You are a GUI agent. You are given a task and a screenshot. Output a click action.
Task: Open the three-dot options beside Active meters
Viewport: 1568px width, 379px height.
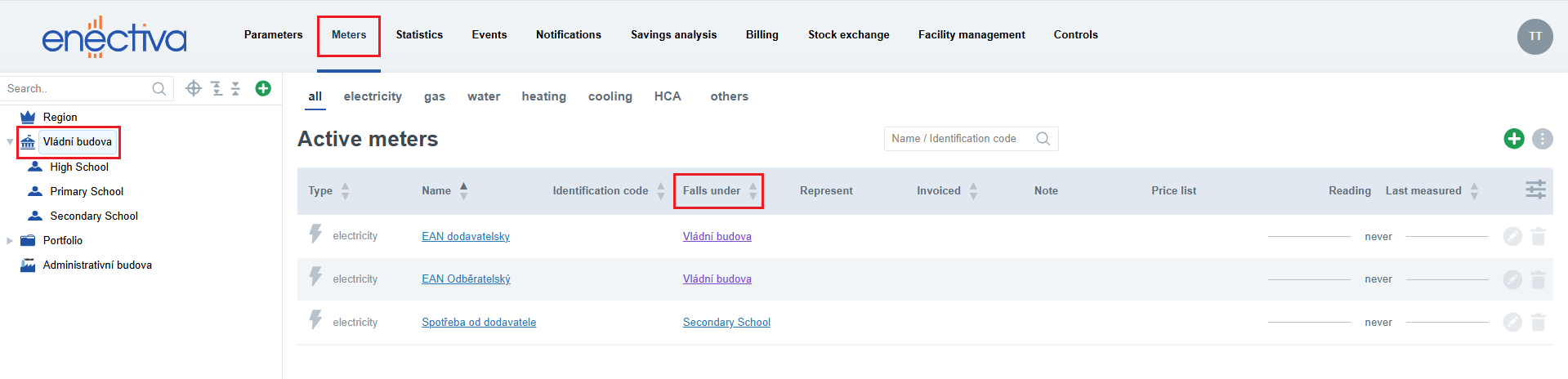click(1542, 139)
